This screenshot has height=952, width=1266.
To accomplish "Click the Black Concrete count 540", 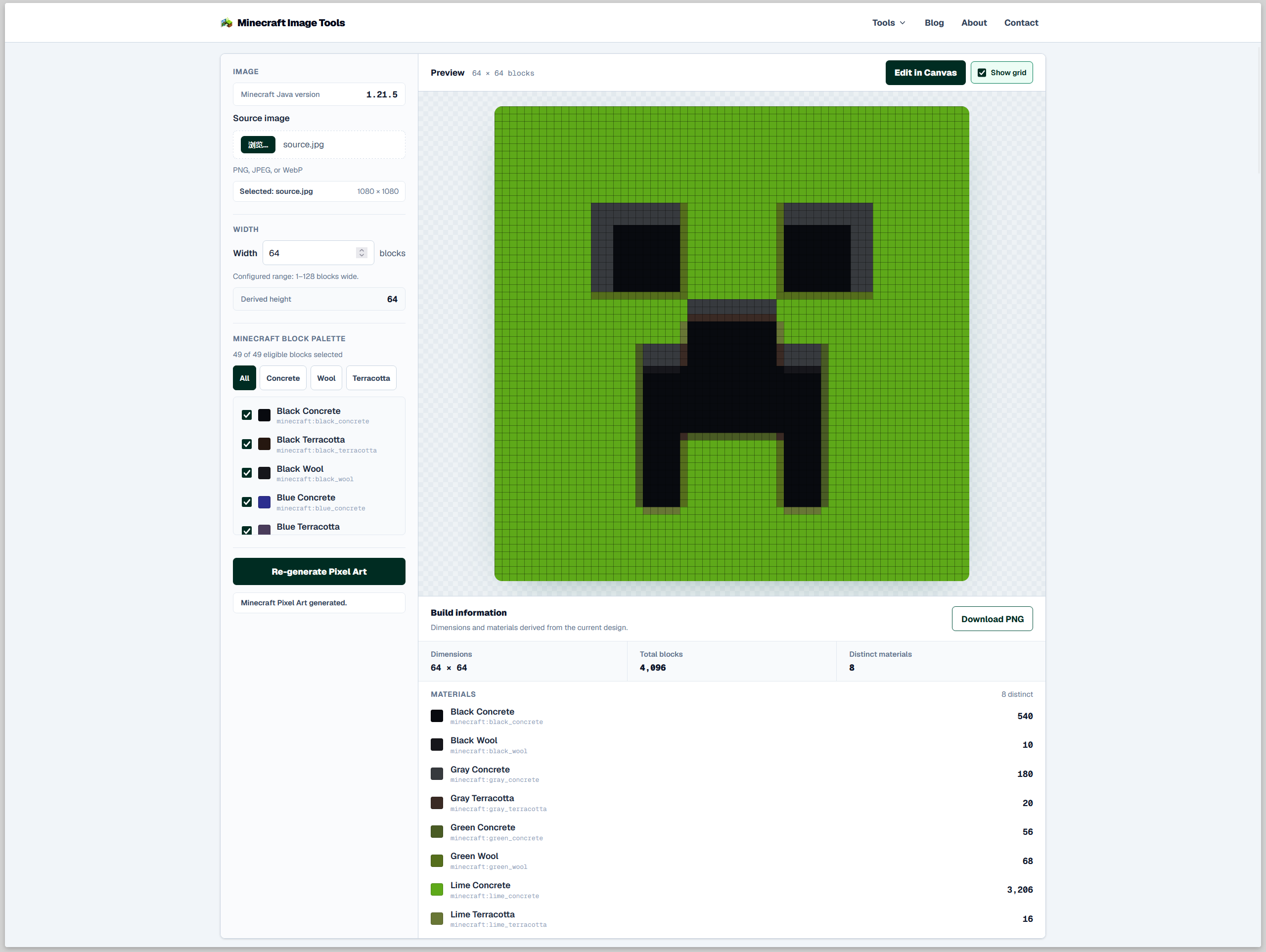I will [x=1025, y=716].
